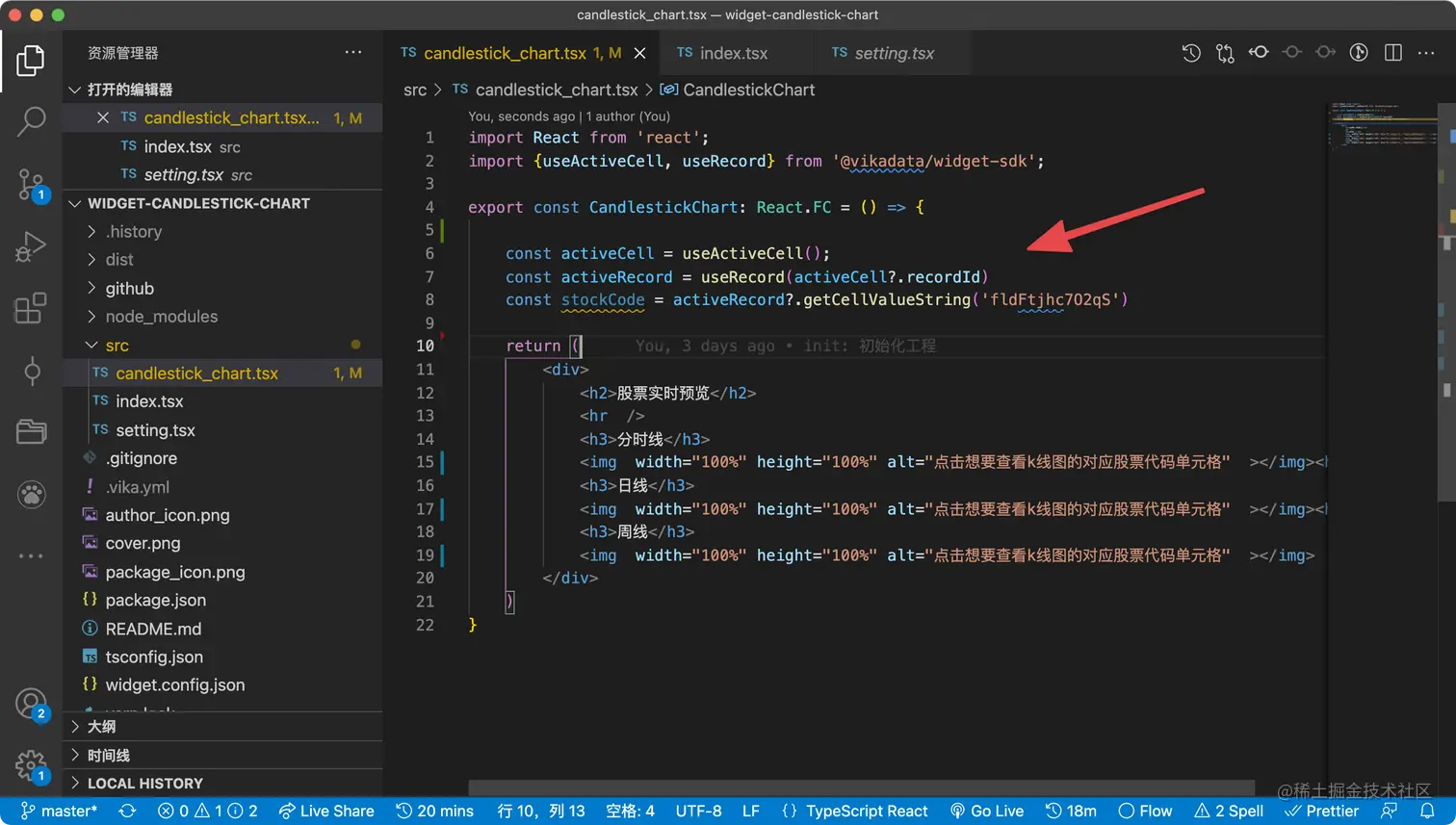Go to next change icon in editor toolbar
The image size is (1456, 825).
coord(1326,53)
